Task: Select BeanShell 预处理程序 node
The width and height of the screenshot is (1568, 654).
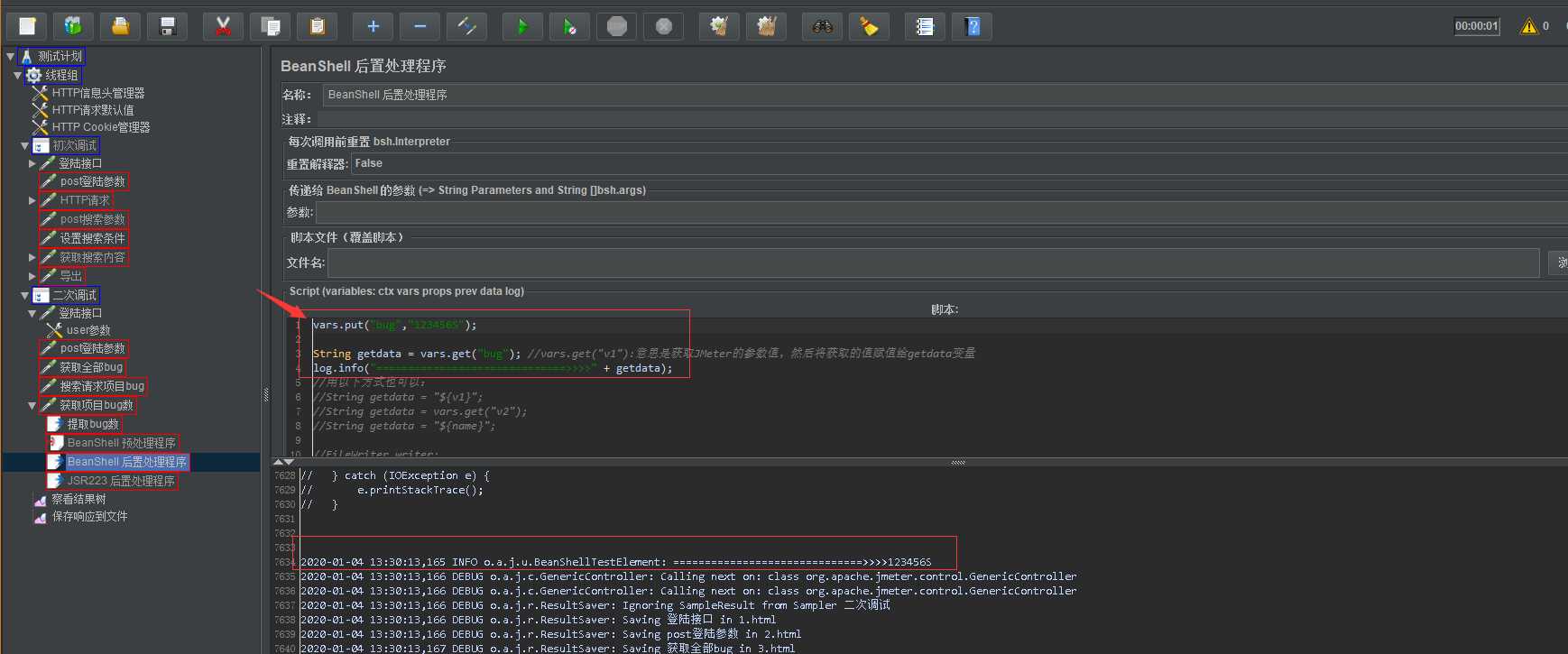Action: tap(121, 443)
